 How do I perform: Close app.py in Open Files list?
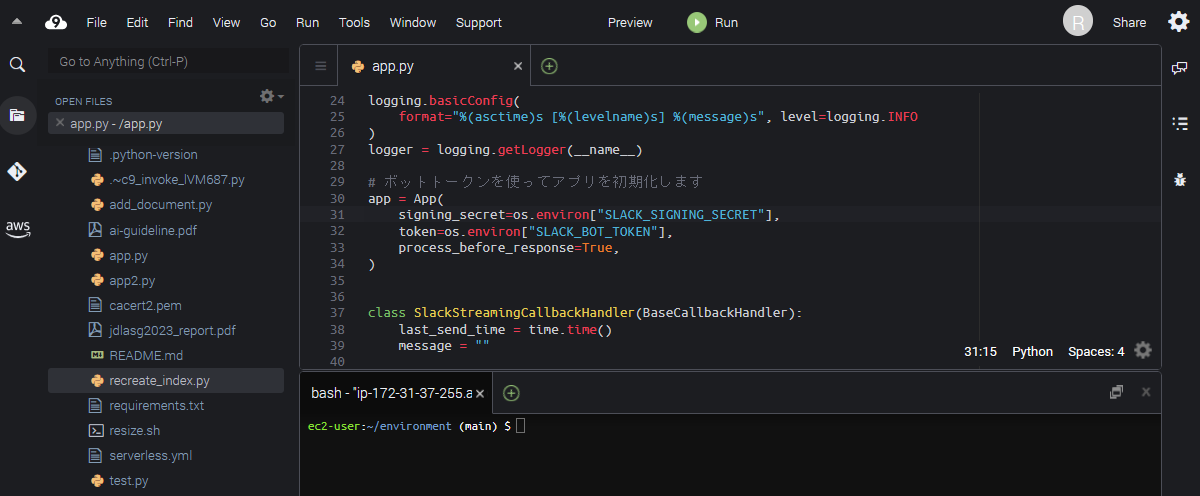click(x=60, y=123)
